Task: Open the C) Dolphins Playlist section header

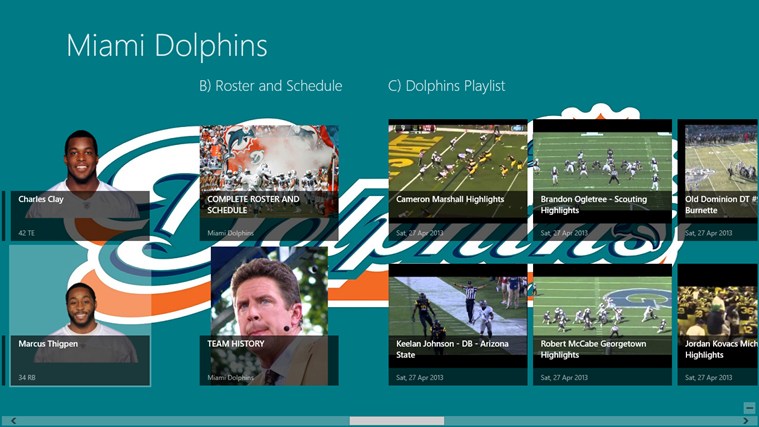Action: point(446,86)
